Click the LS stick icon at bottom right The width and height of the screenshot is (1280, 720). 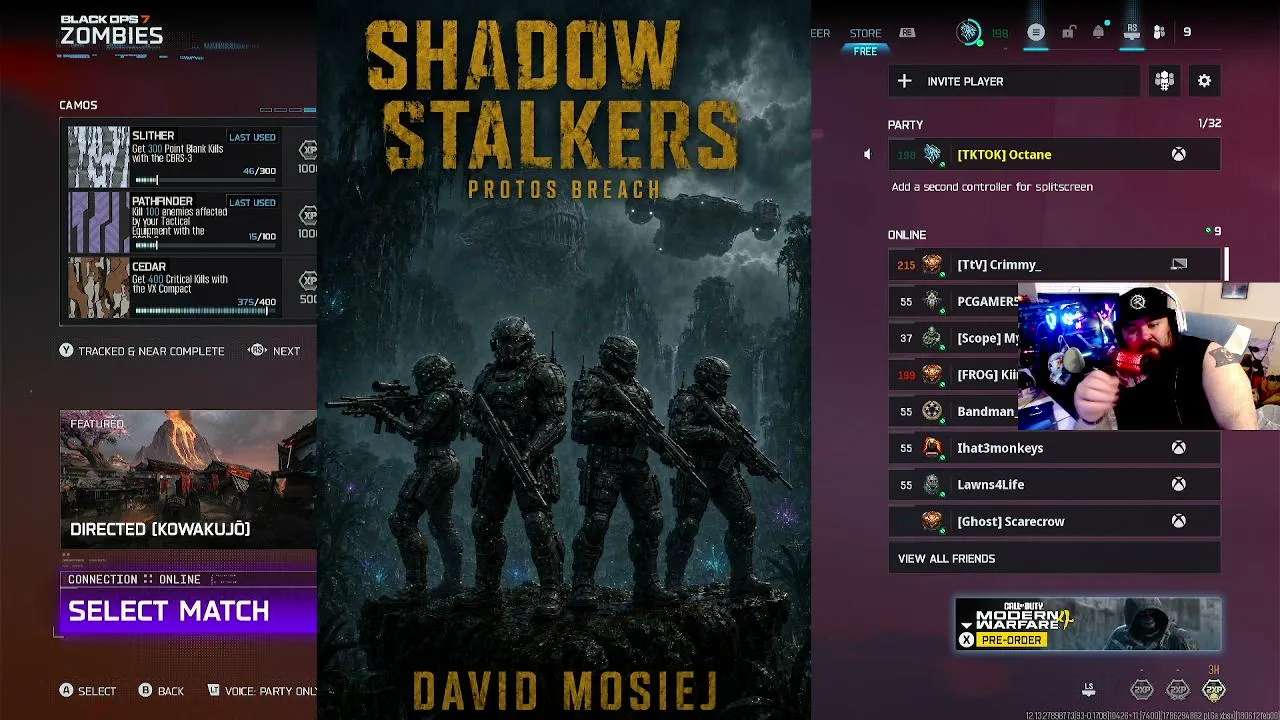(1088, 689)
